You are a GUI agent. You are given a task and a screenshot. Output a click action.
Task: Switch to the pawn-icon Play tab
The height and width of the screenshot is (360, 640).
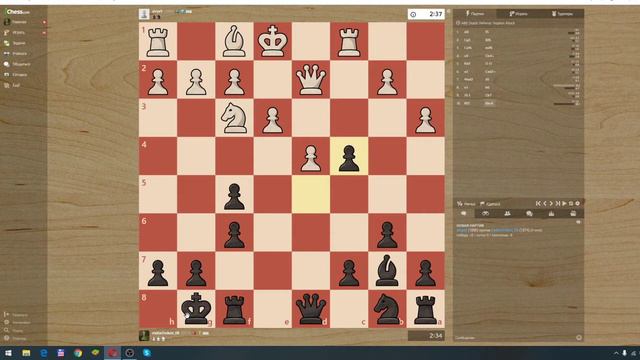click(x=518, y=13)
